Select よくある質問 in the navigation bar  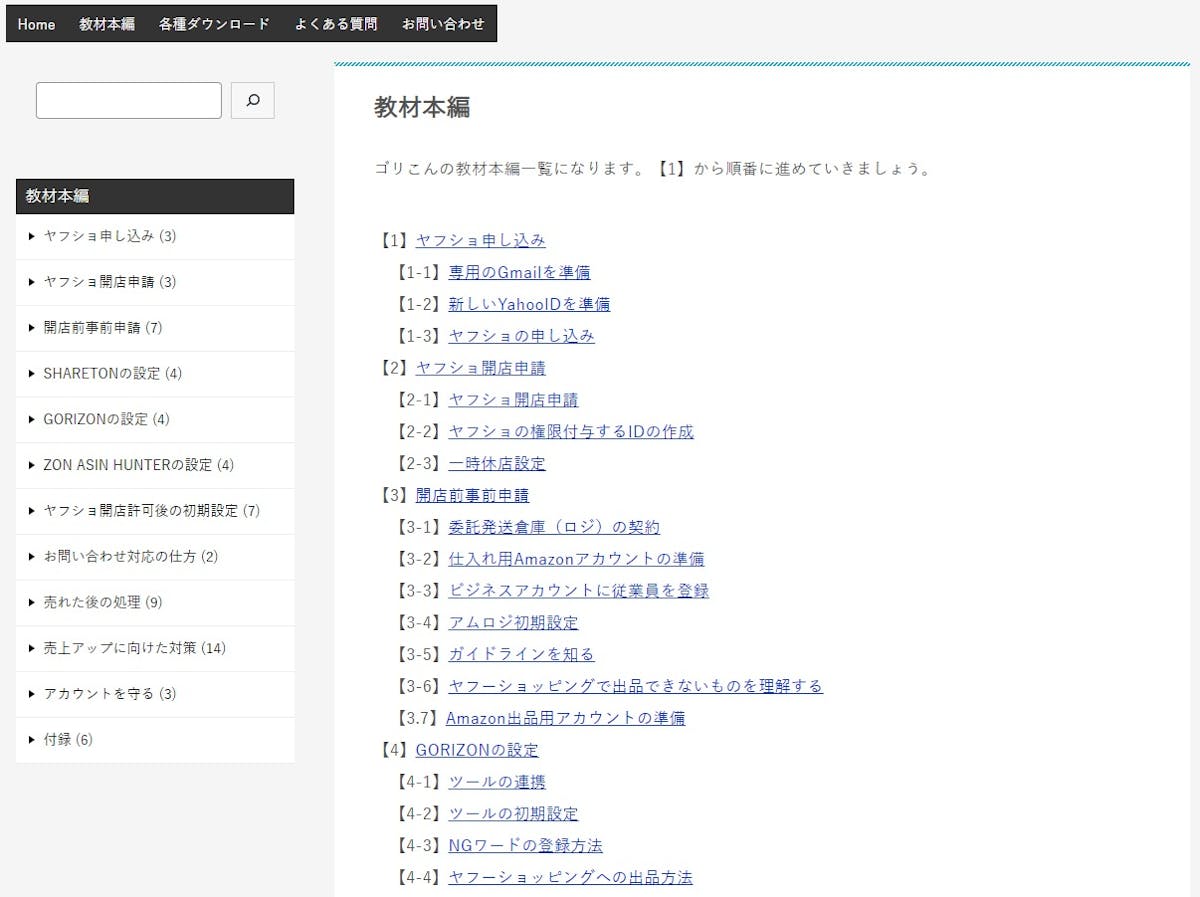[x=335, y=24]
